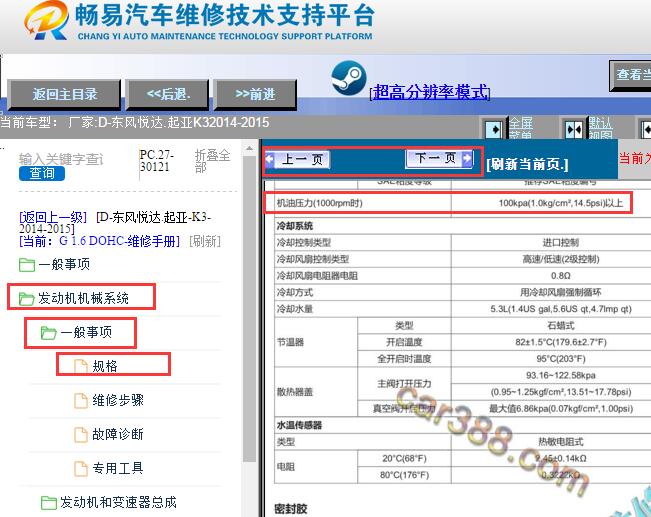Collapse the 发动机机械系统 tree node
The image size is (651, 517).
[83, 298]
